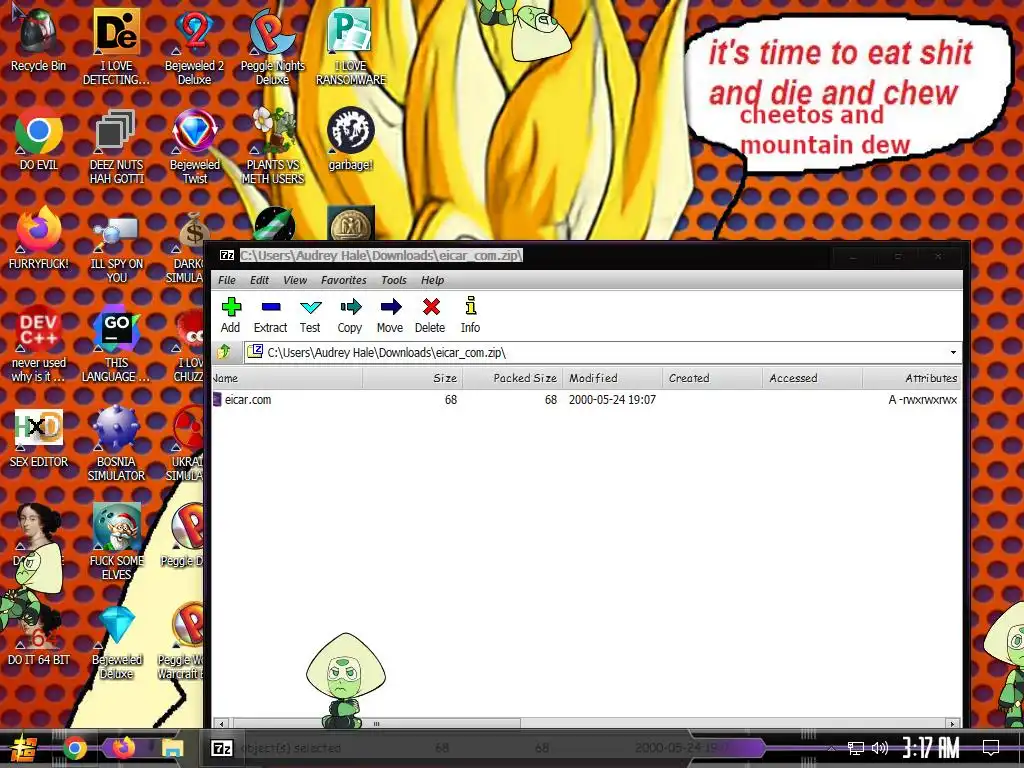Open File Explorer from the taskbar
The image size is (1024, 768).
172,748
